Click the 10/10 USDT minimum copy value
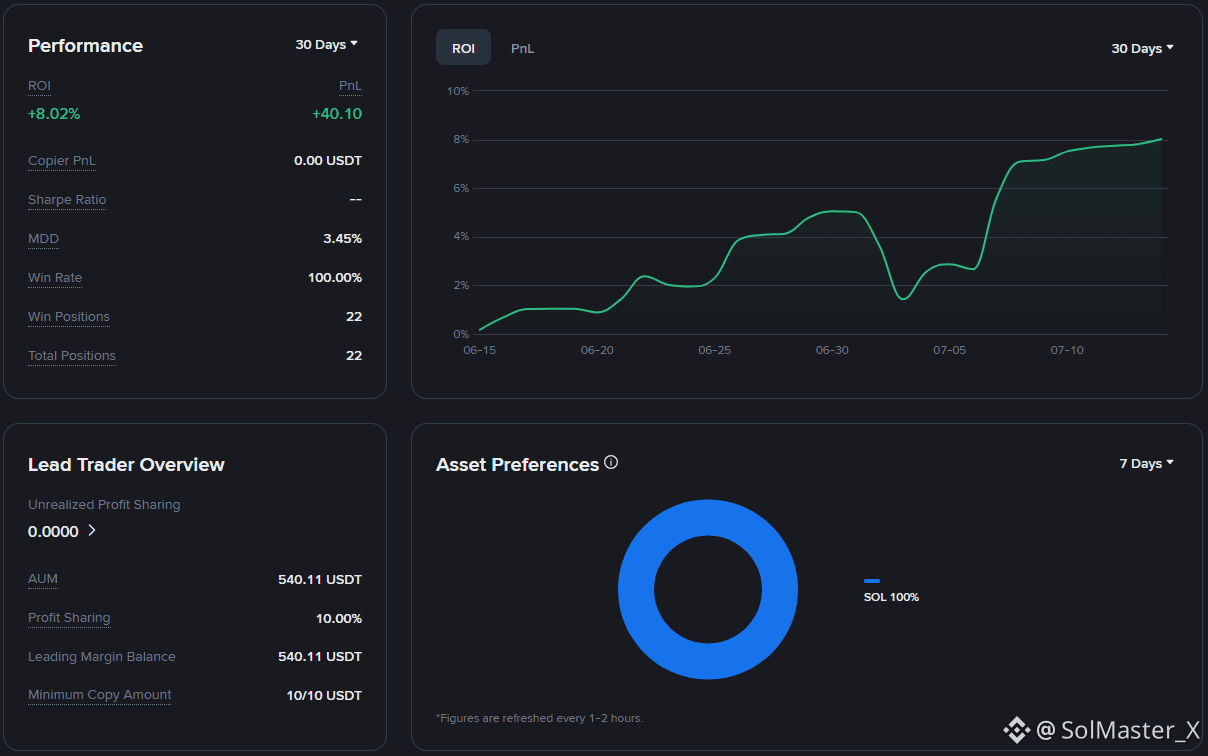This screenshot has width=1208, height=756. [324, 695]
